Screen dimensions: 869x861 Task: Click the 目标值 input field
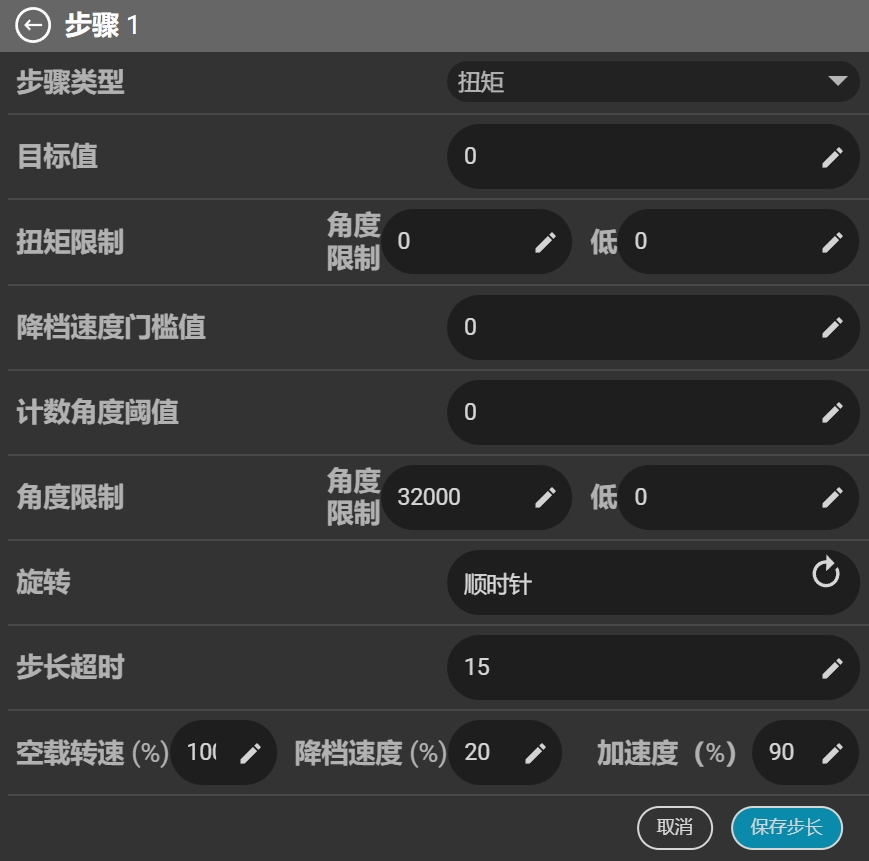653,156
